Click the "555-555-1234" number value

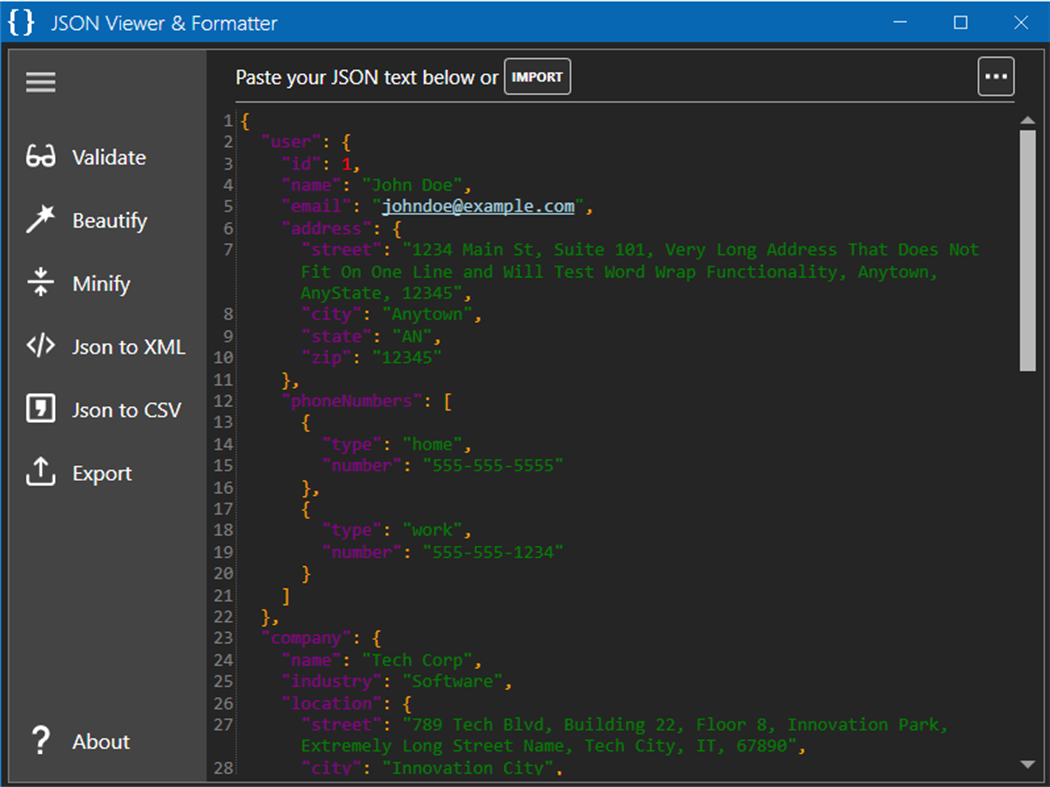pos(493,552)
